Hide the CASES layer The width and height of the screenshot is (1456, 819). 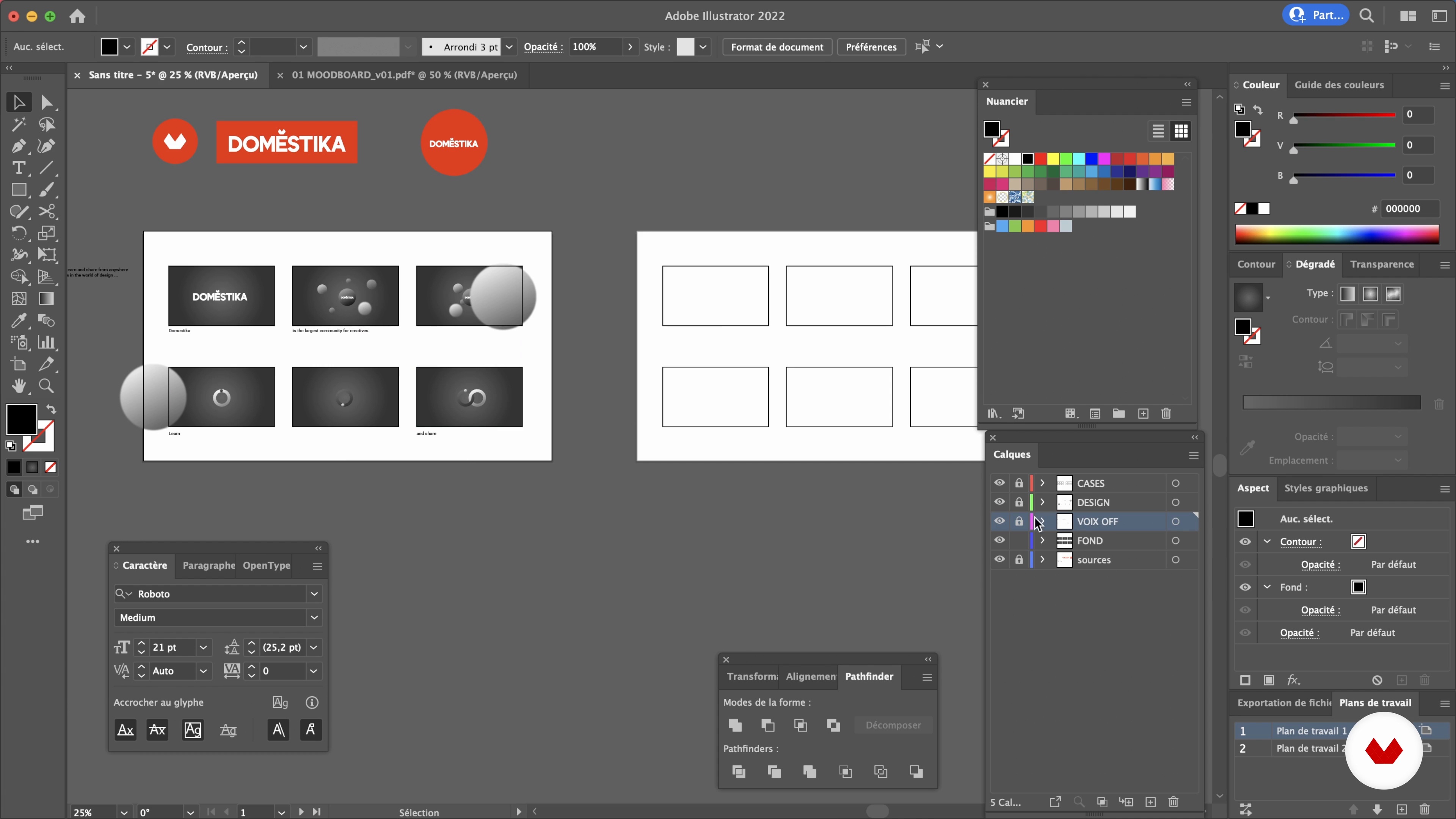tap(999, 483)
